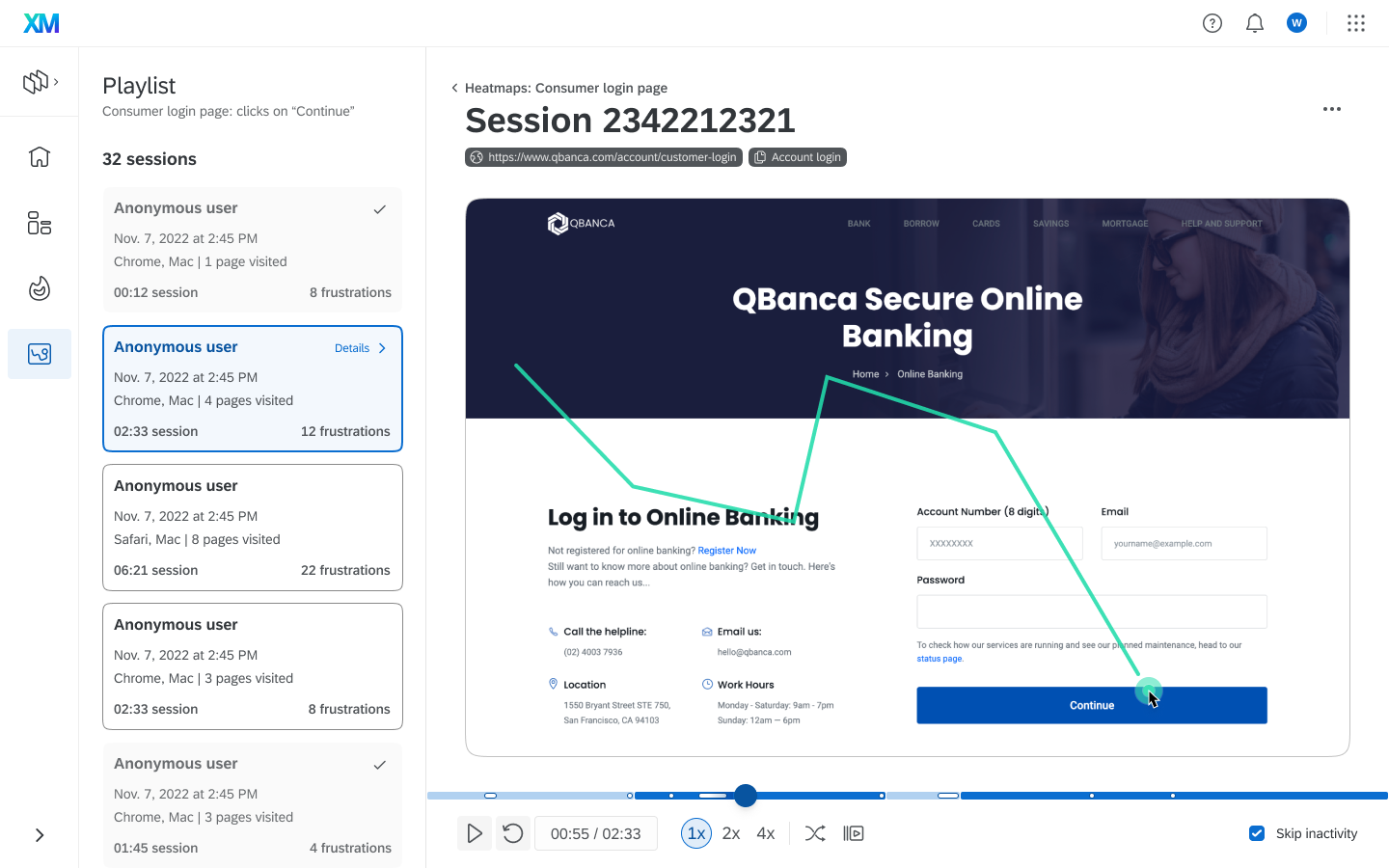Open the session more options ellipsis

click(x=1332, y=109)
